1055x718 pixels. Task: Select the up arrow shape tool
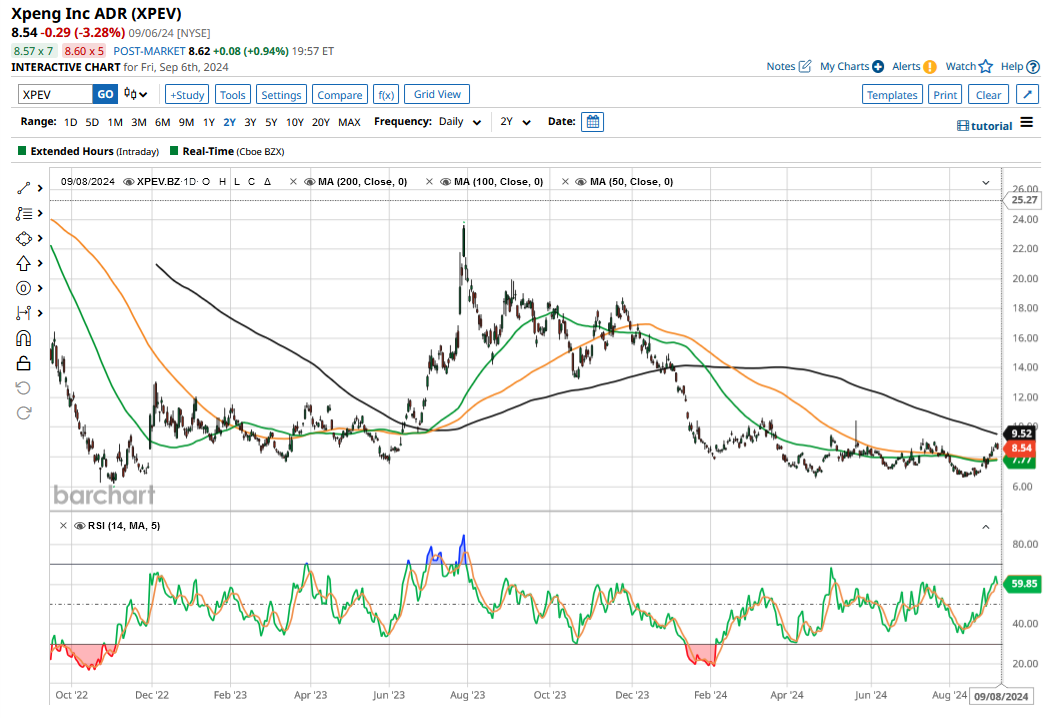[24, 263]
